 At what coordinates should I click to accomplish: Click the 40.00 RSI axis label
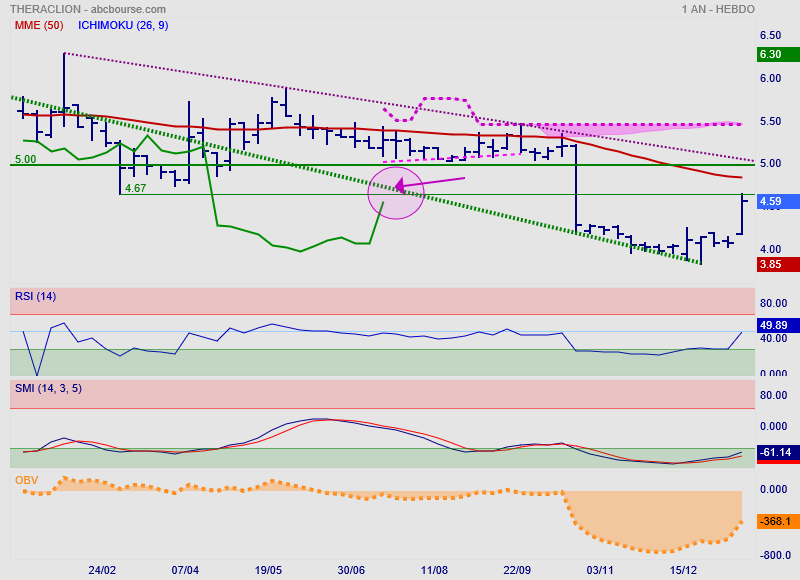(x=773, y=338)
